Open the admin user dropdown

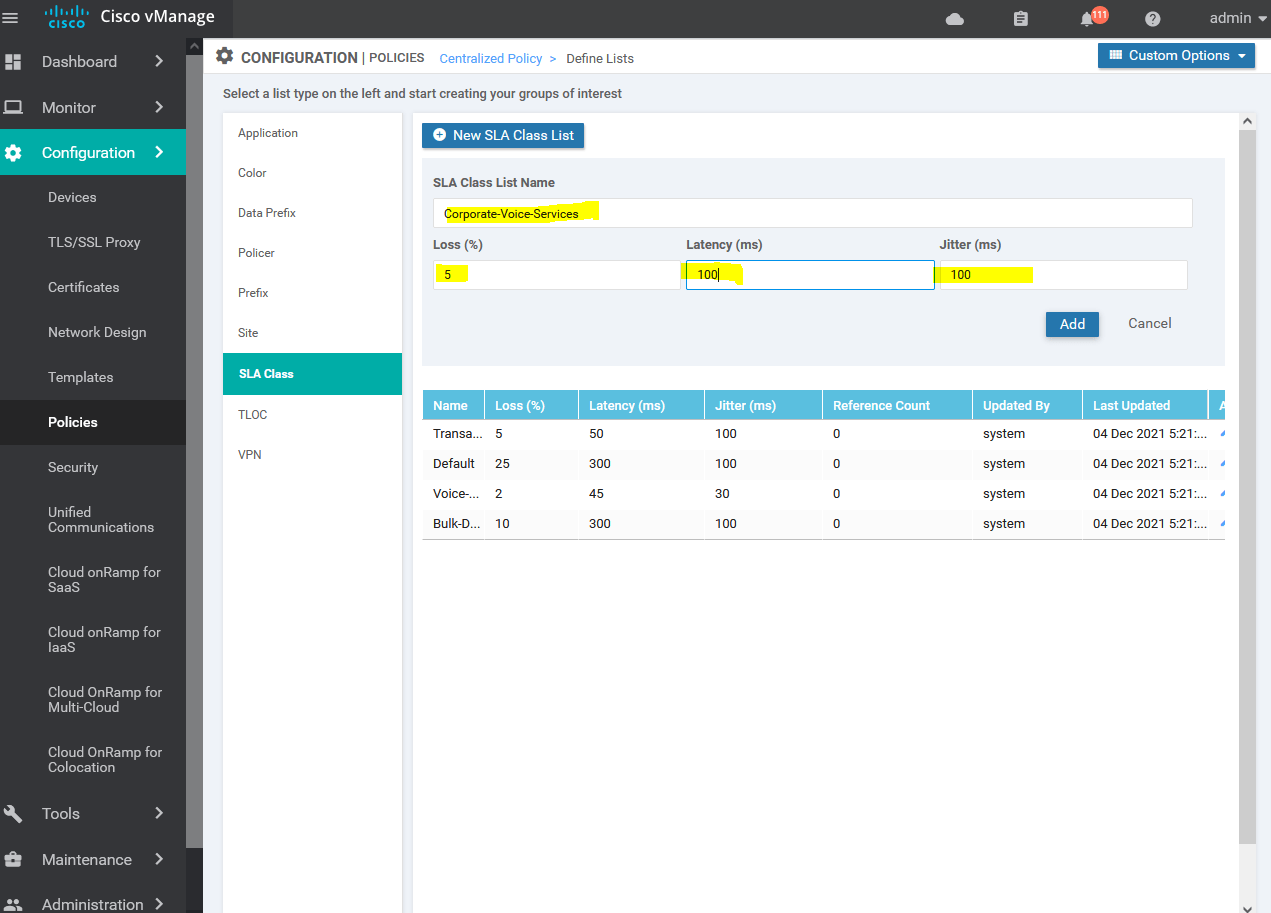[1238, 18]
